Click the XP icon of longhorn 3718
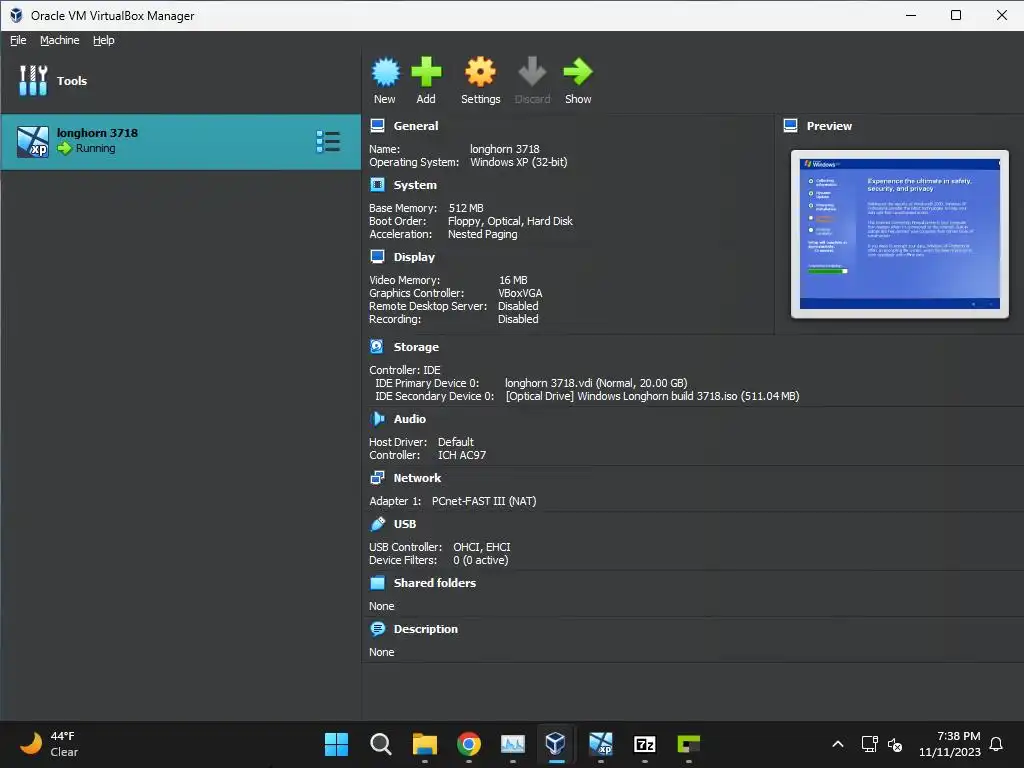Screen dimensions: 1024x768 coord(33,142)
